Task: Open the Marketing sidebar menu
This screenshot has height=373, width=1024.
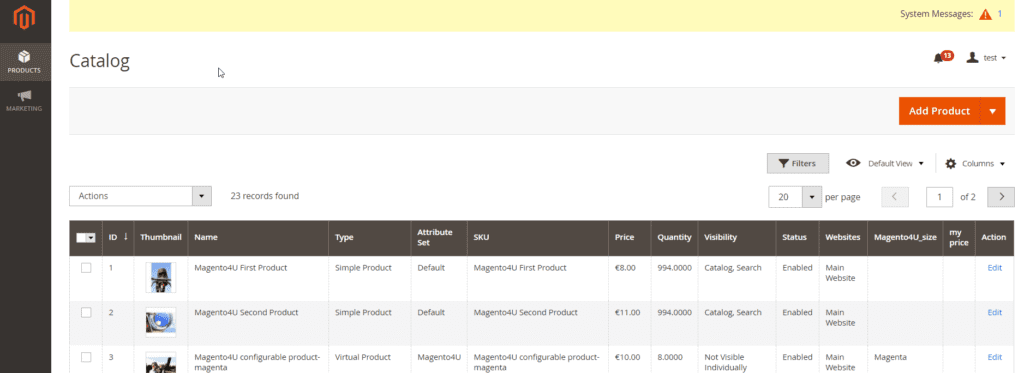Action: click(25, 101)
